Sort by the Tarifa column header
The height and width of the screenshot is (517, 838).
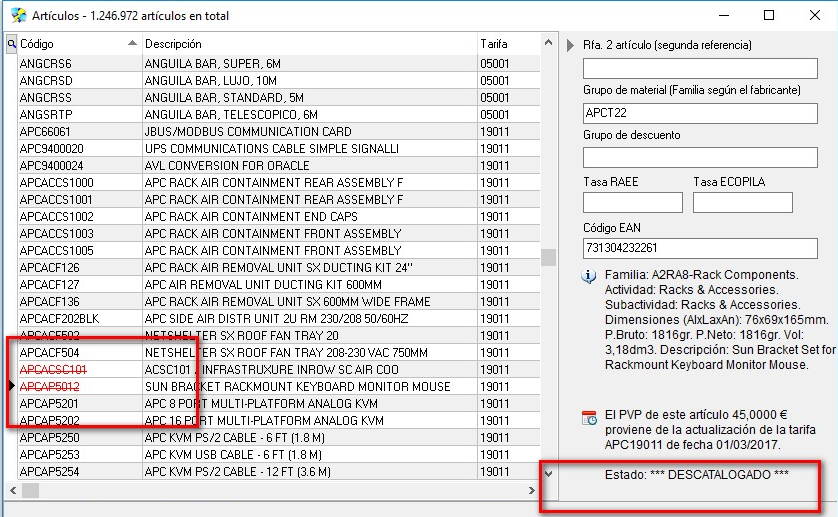pos(509,44)
